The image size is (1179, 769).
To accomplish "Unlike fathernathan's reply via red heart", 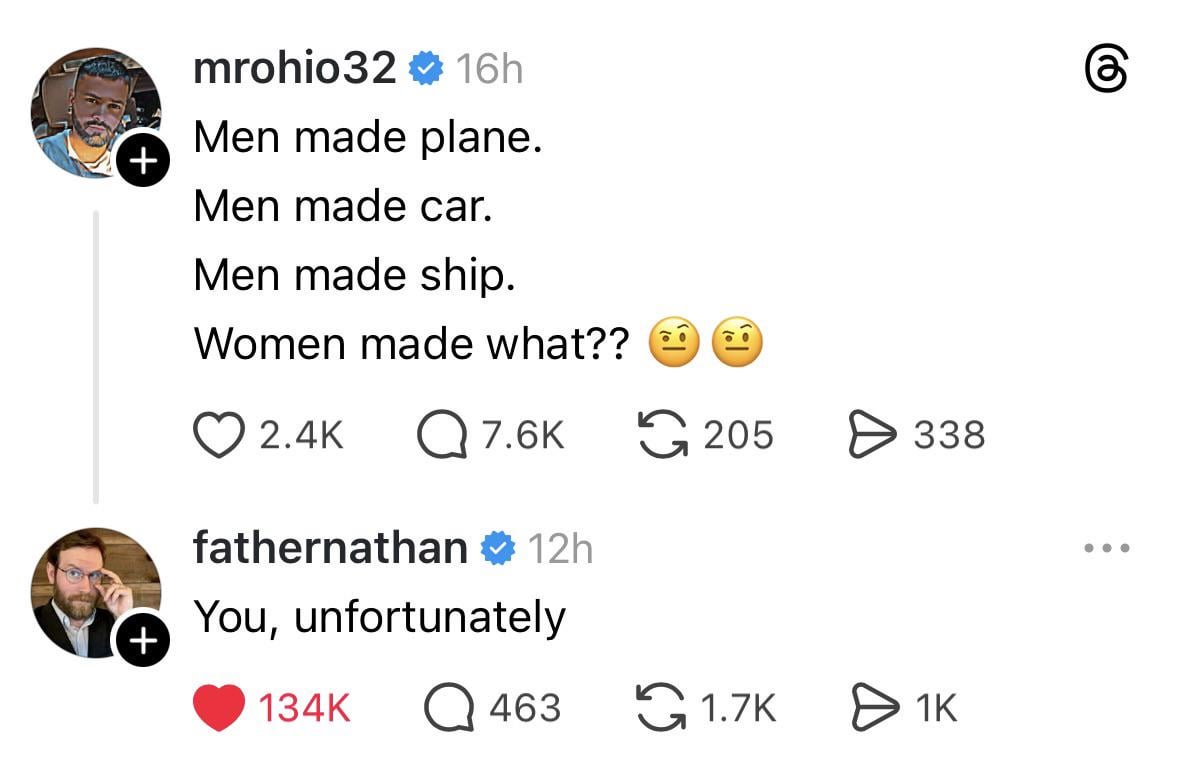I will coord(217,708).
